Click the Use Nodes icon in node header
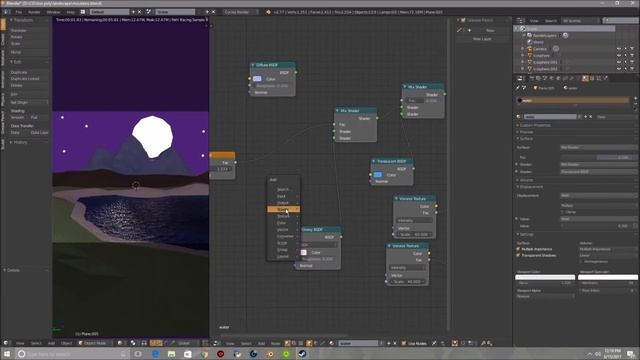Screen dimensions: 640x360 point(404,343)
